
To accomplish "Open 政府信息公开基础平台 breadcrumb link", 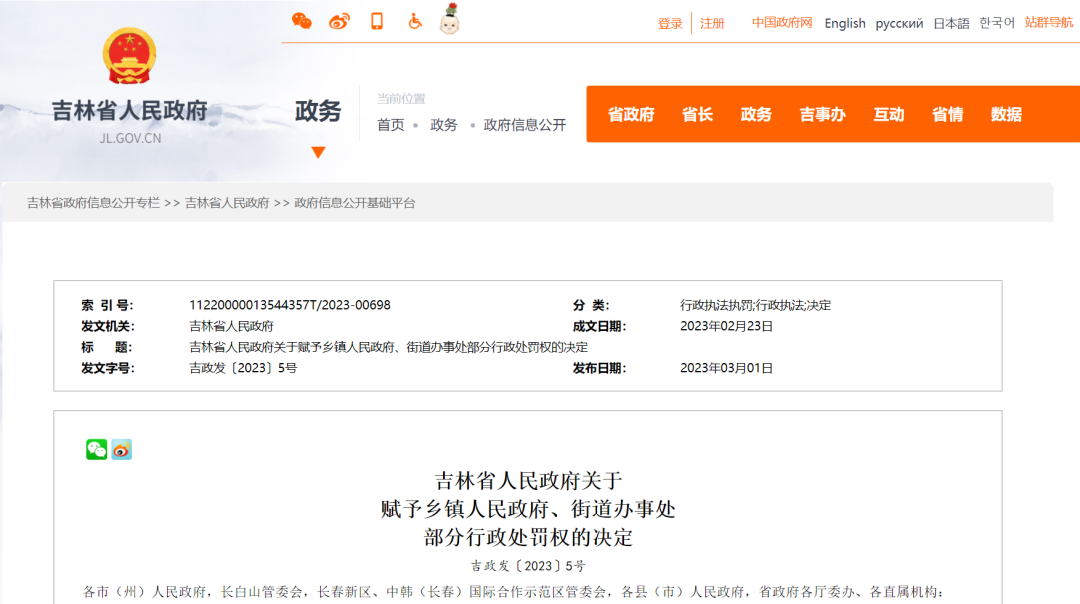I will click(355, 203).
